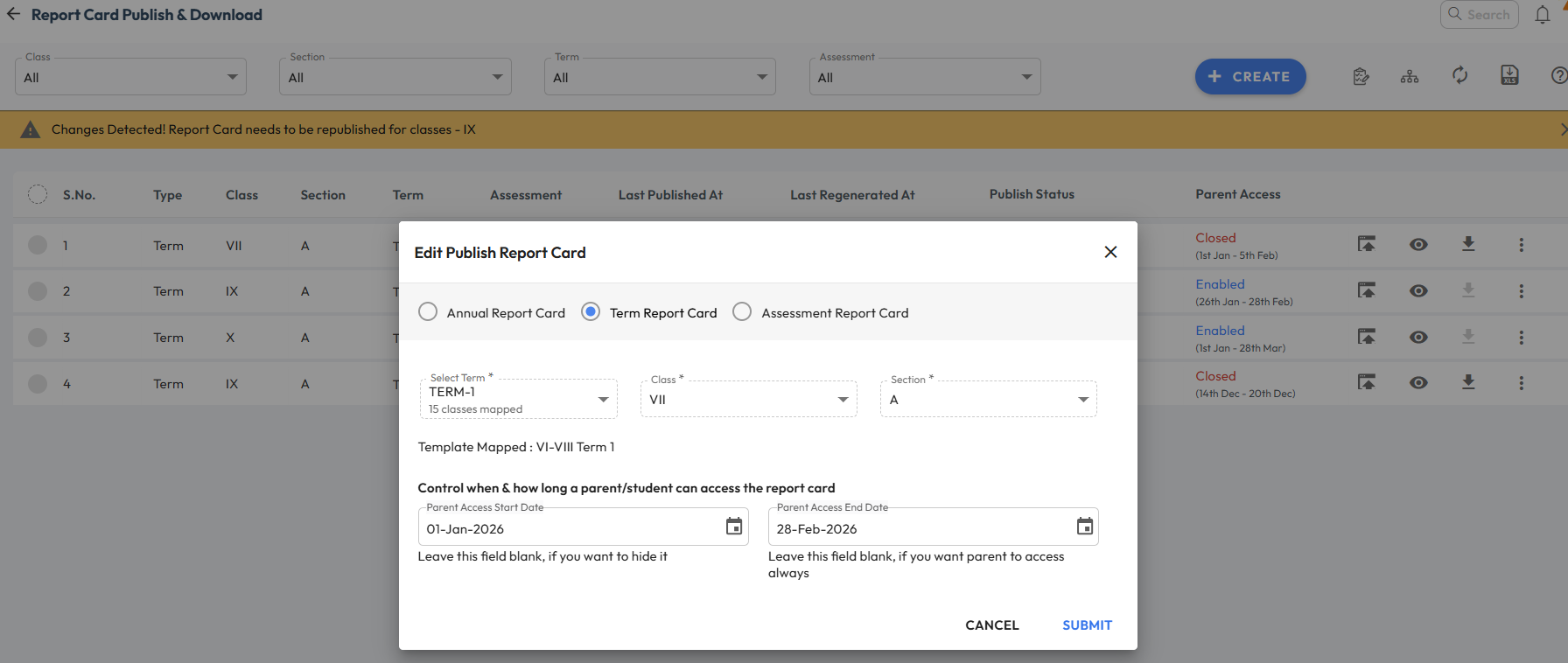
Task: Open calendar picker for Parent Access Start Date
Action: 734,527
